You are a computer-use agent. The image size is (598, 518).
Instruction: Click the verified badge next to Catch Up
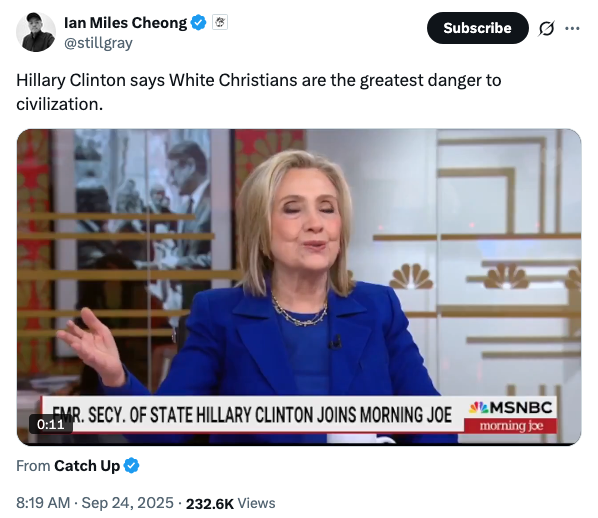(132, 466)
